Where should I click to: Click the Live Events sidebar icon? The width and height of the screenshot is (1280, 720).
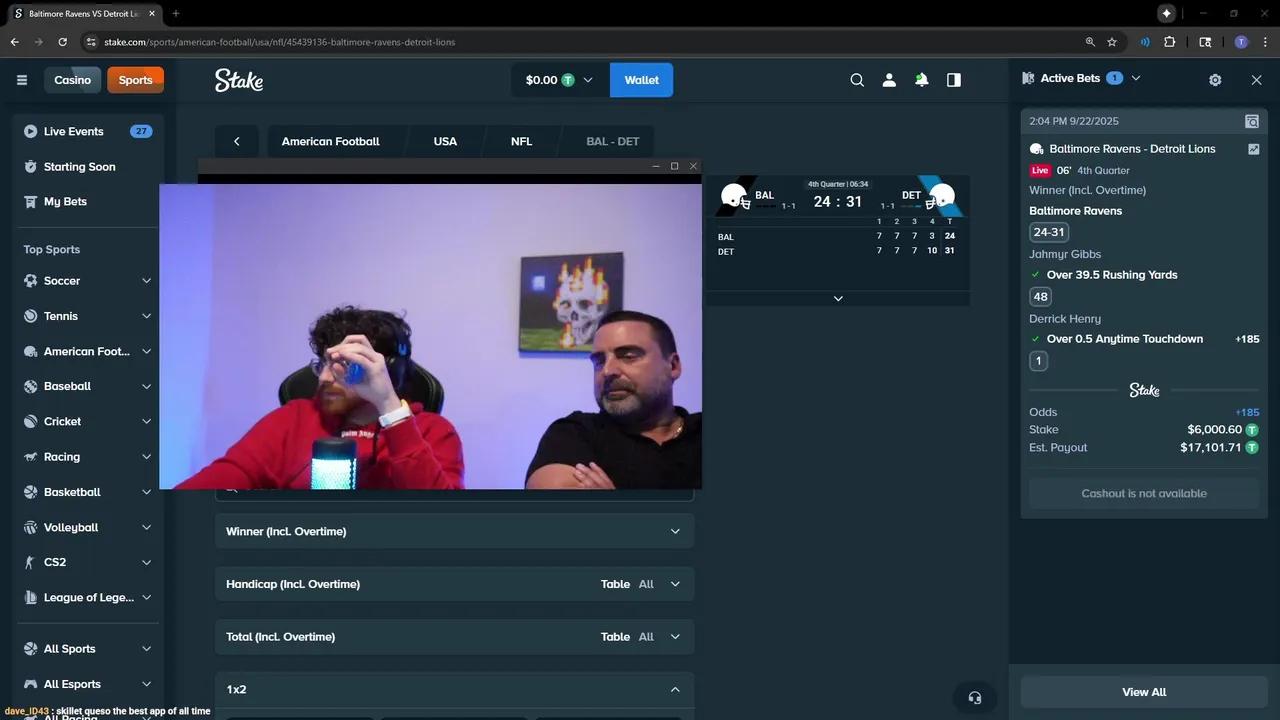30,131
